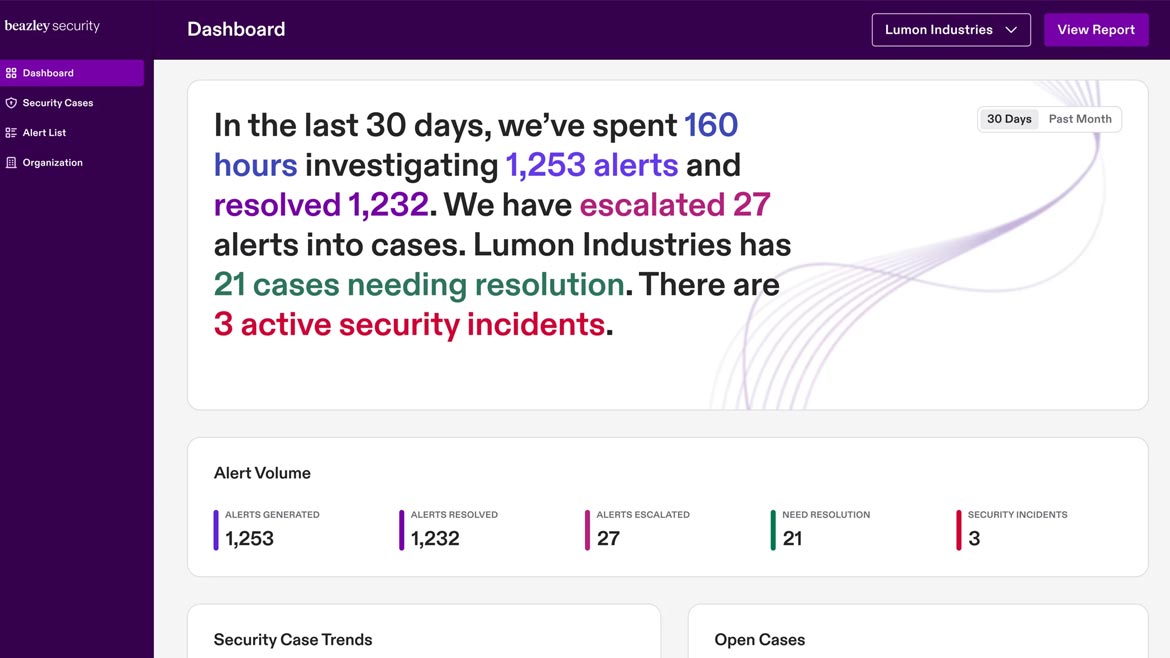This screenshot has width=1170, height=658.
Task: Click the Alerts Escalated 27 stat
Action: [608, 538]
